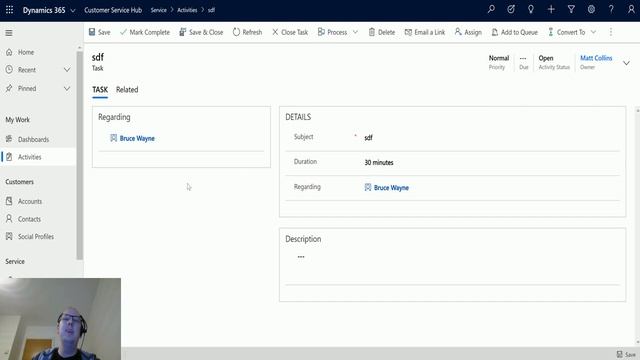Screen dimensions: 640x360
Task: Mark the task complete
Action: click(x=145, y=32)
